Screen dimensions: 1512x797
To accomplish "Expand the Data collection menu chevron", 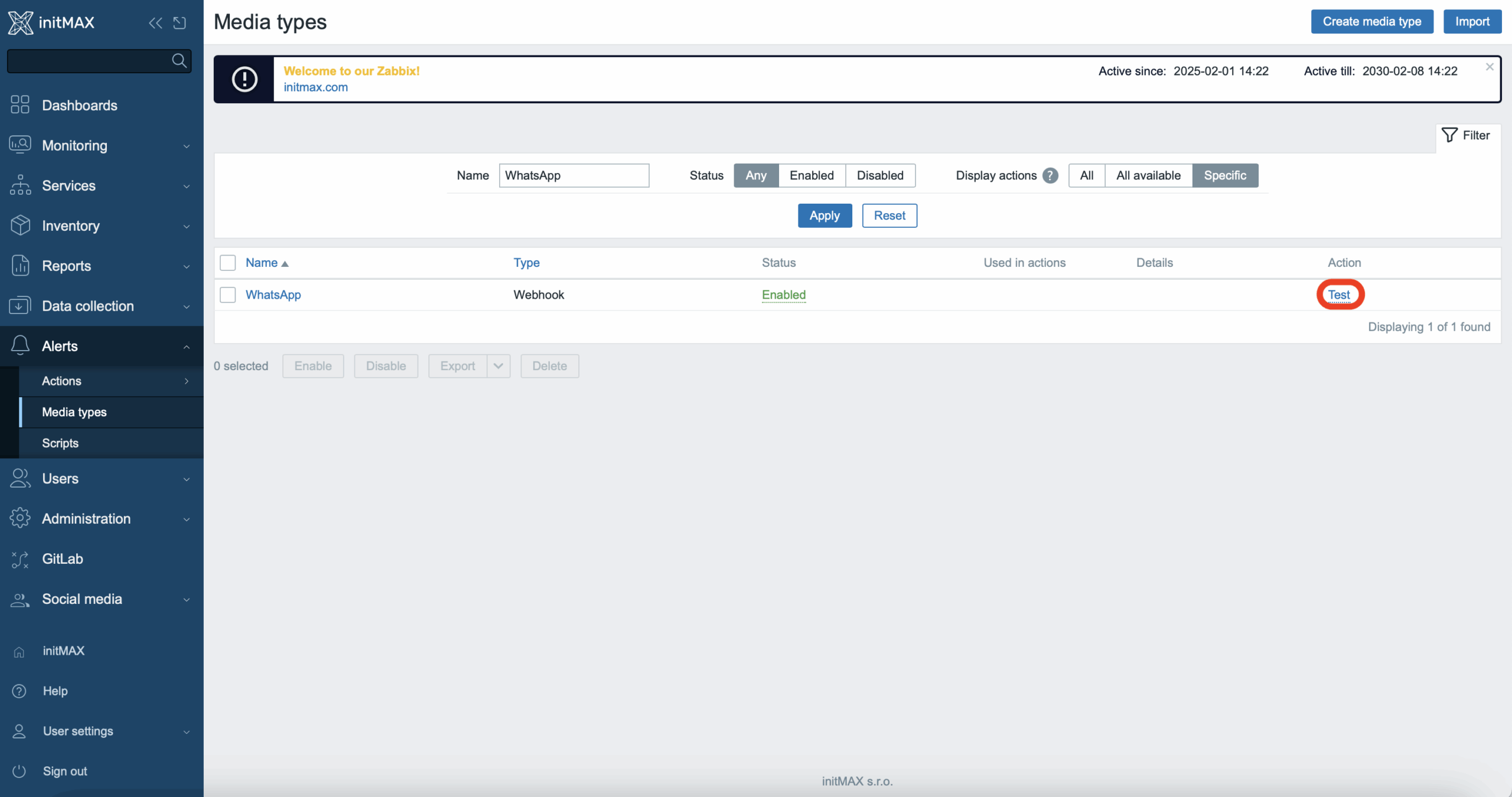I will click(x=187, y=307).
